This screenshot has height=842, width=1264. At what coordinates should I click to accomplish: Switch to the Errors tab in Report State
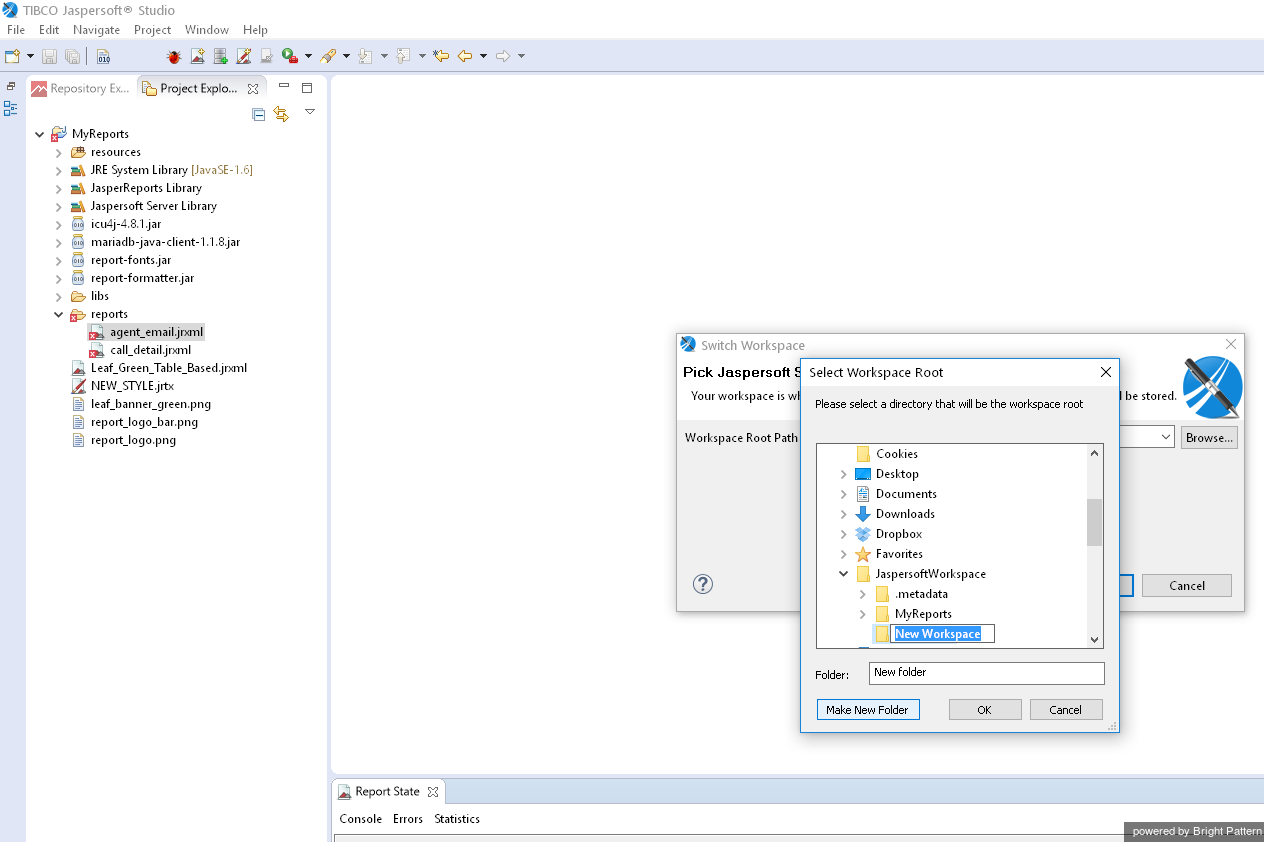point(408,819)
